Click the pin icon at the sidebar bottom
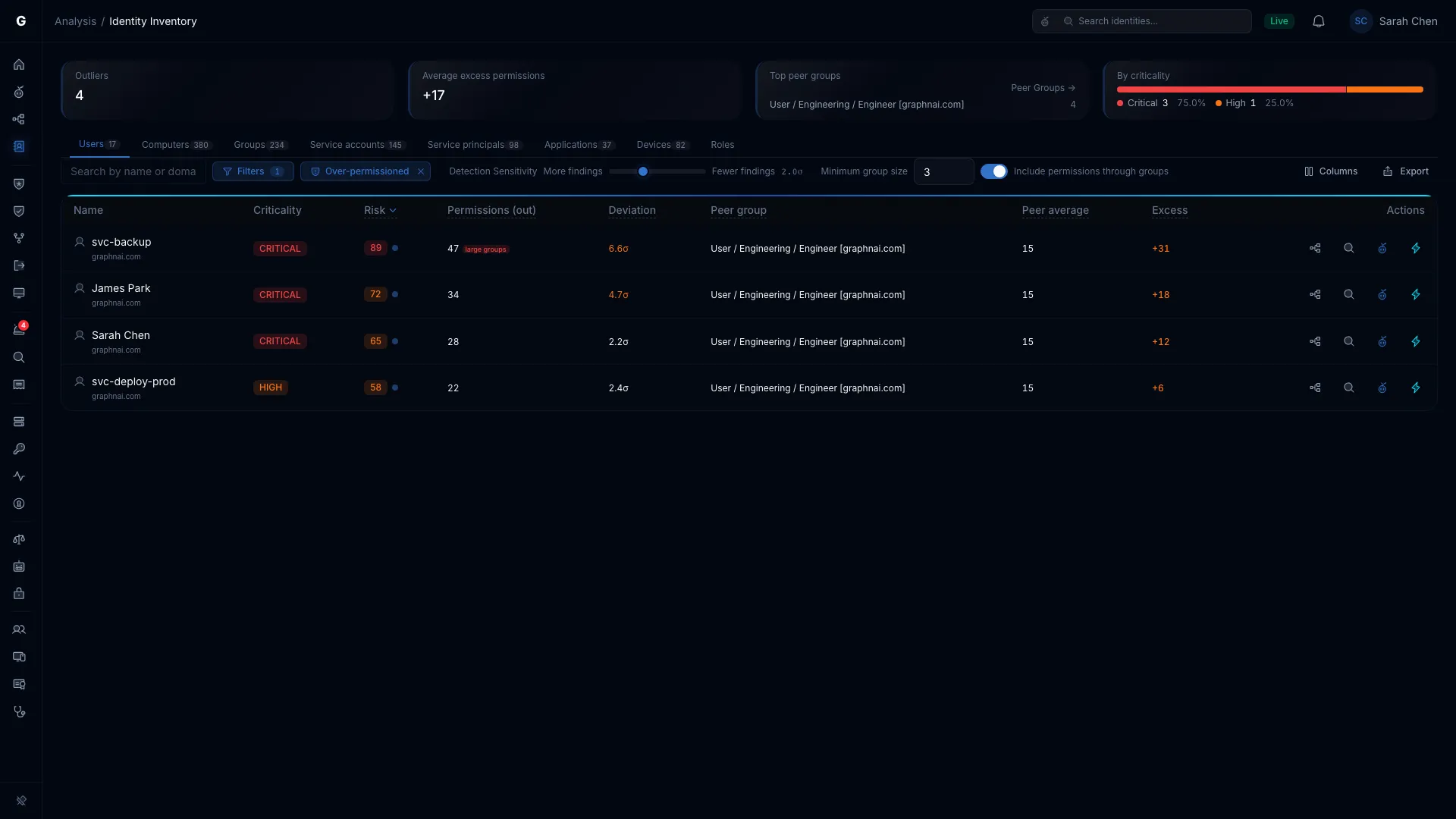Screen dimensions: 1456x819 21,800
